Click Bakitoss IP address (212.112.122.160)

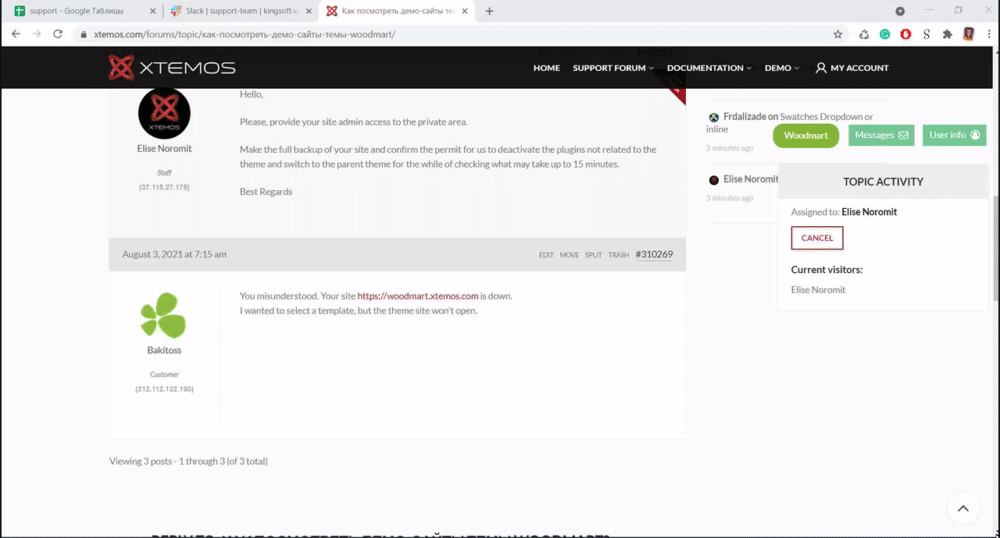click(164, 389)
